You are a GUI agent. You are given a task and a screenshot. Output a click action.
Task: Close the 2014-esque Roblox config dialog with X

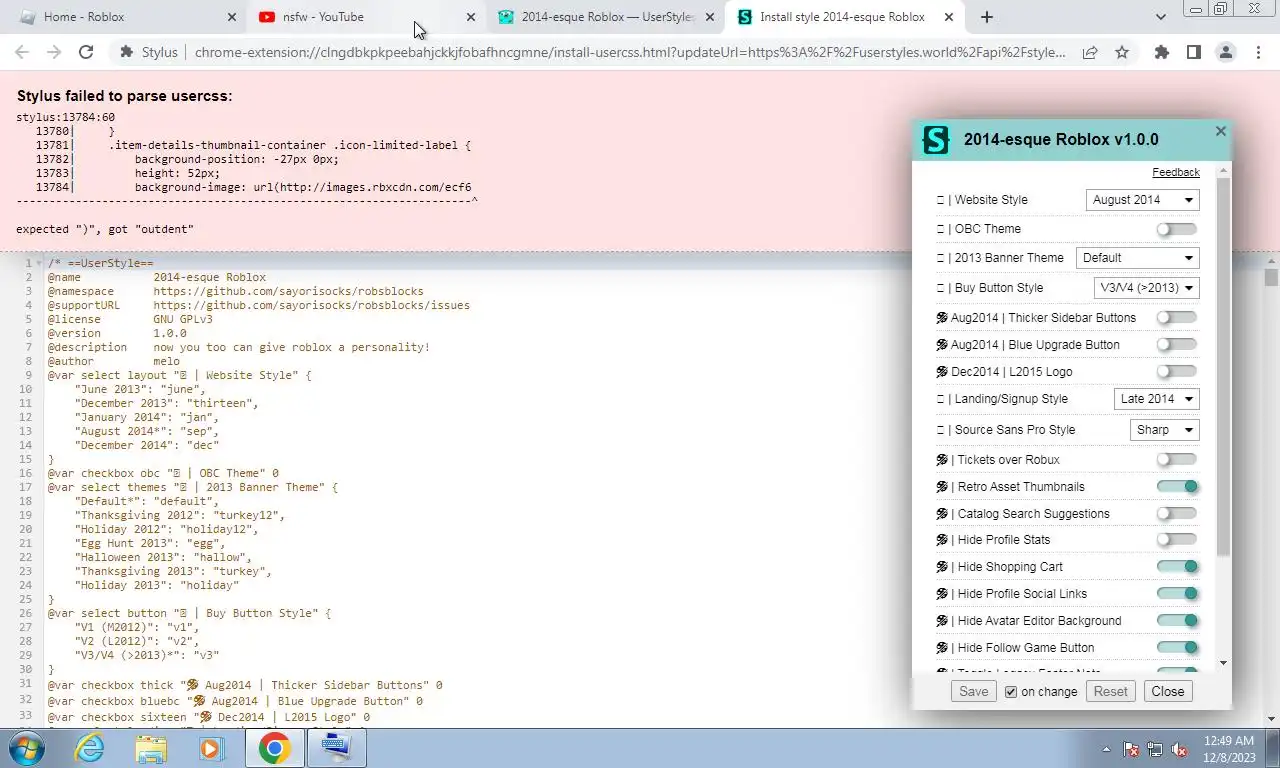[x=1220, y=131]
